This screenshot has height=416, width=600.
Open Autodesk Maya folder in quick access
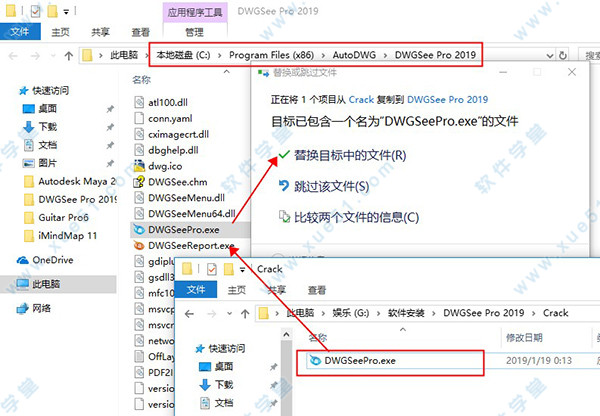coord(77,181)
